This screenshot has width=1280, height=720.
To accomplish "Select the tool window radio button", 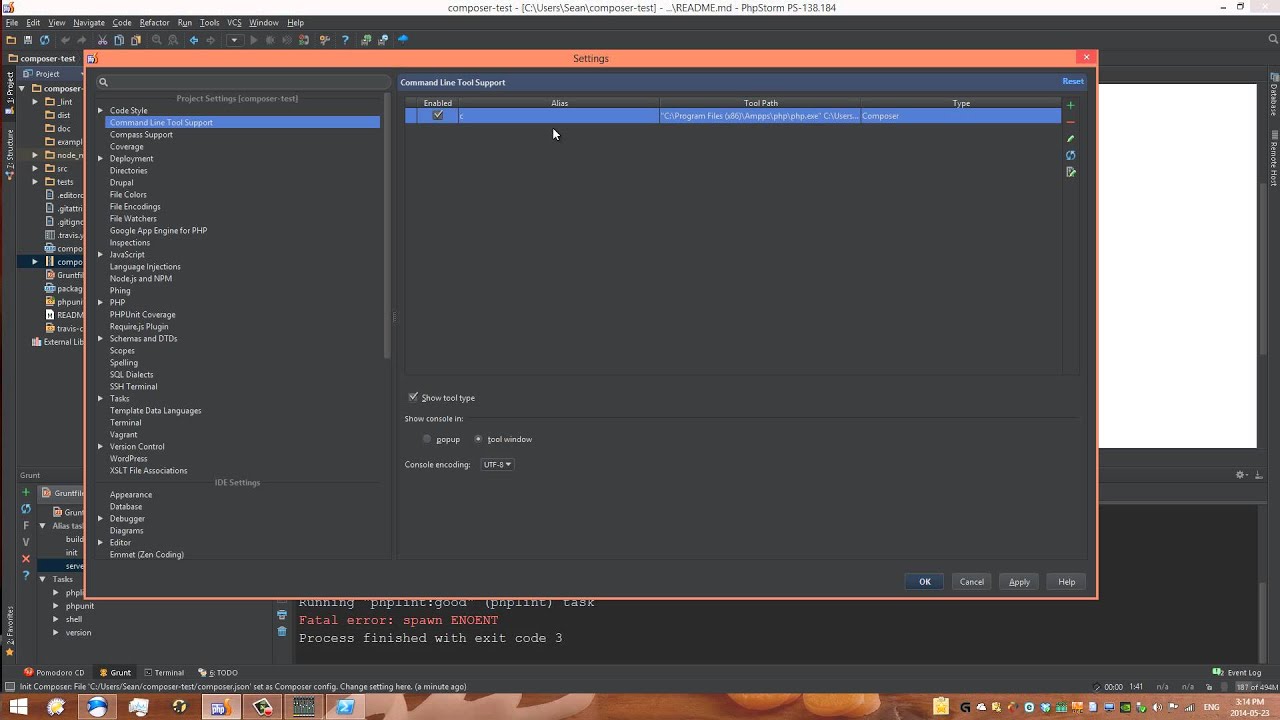I will (x=478, y=439).
